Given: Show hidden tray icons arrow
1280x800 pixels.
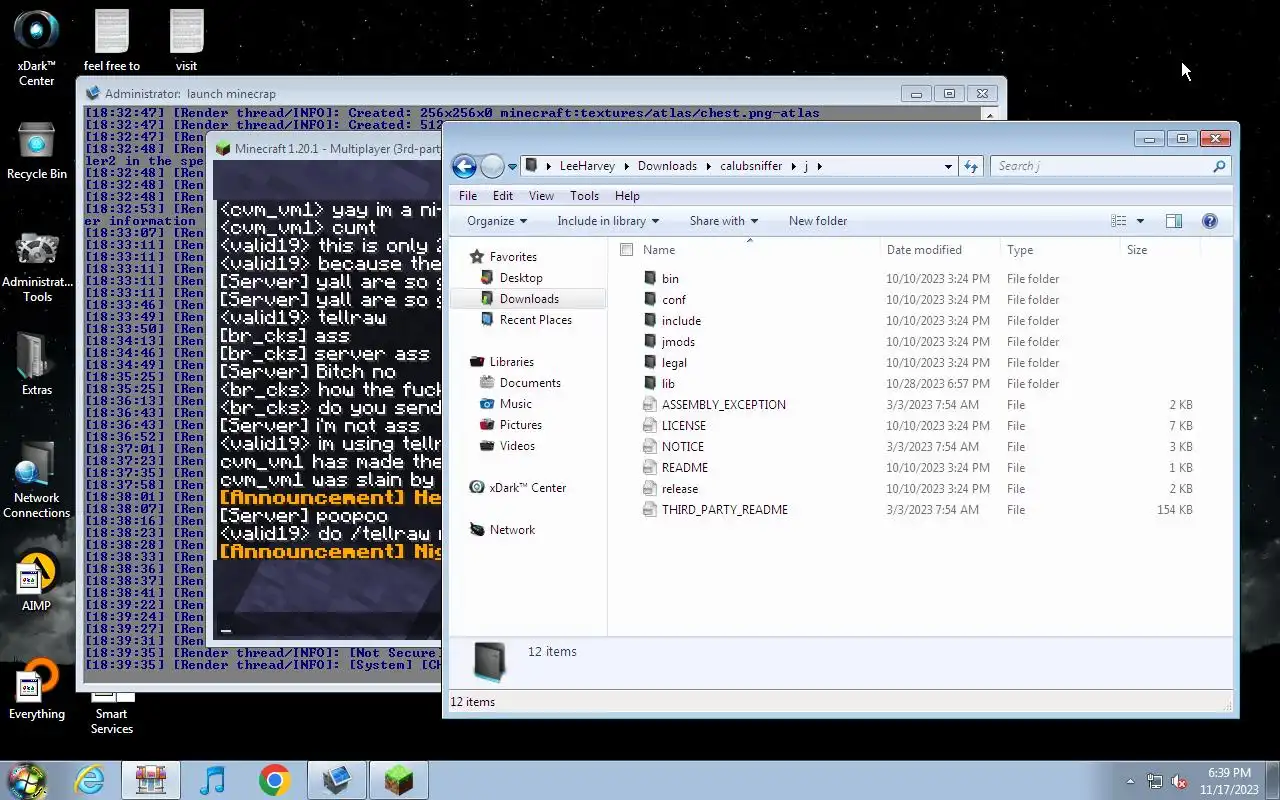Looking at the screenshot, I should coord(1131,781).
